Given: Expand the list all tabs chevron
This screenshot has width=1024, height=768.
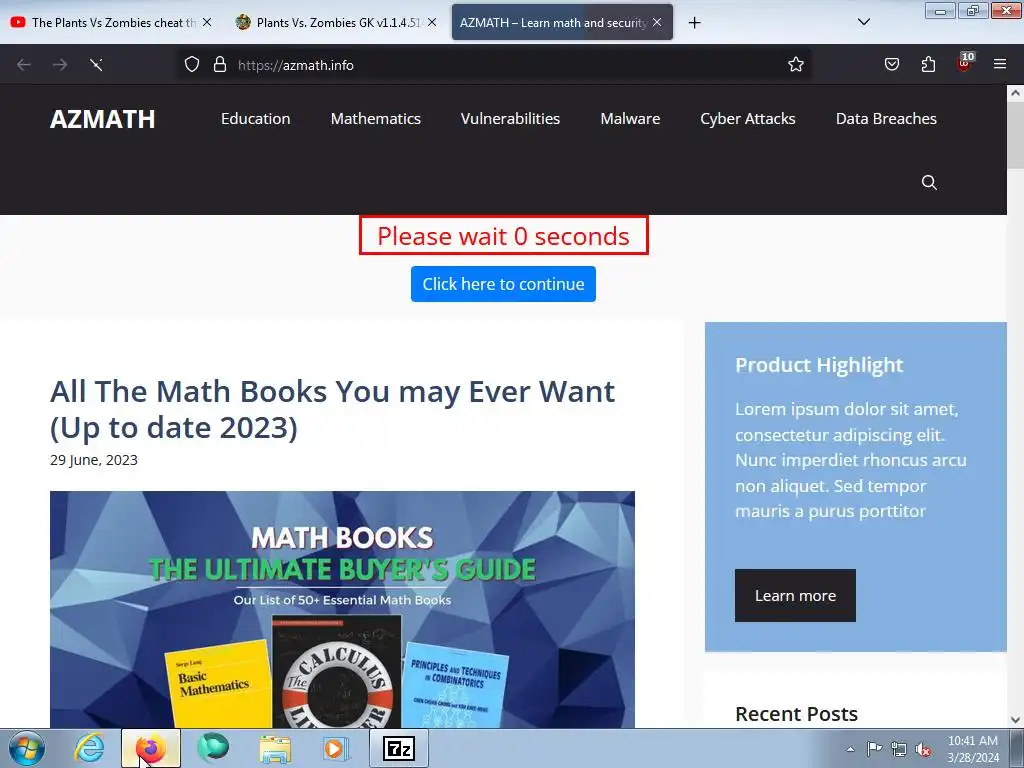Looking at the screenshot, I should (x=863, y=22).
